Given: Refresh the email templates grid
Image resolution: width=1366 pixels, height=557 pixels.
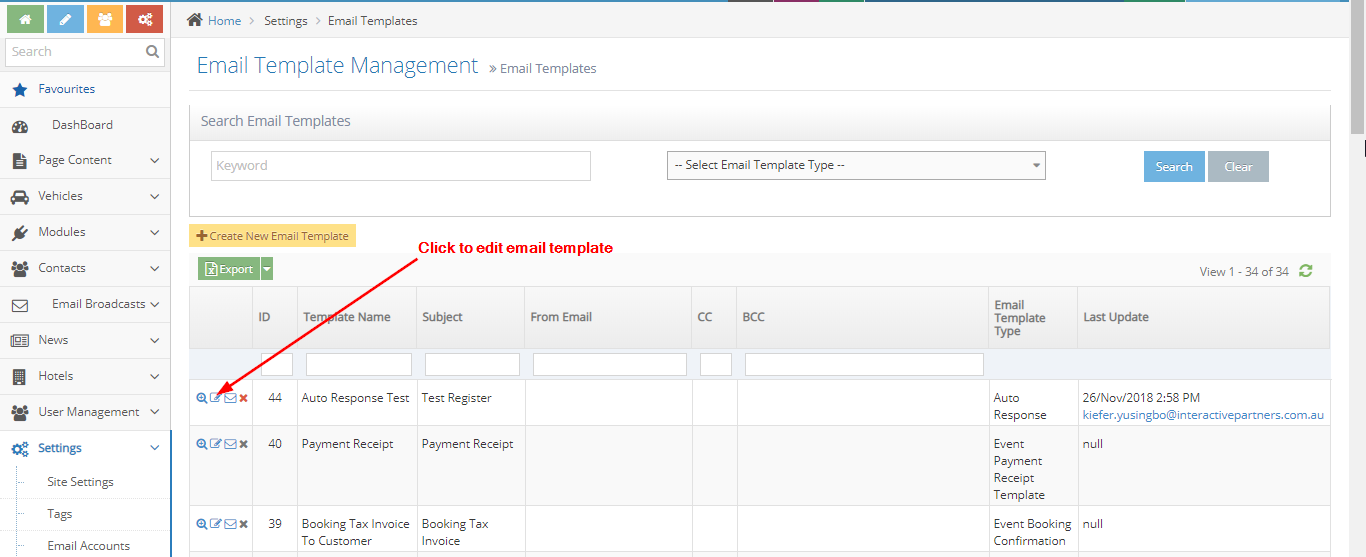Looking at the screenshot, I should (x=1305, y=271).
